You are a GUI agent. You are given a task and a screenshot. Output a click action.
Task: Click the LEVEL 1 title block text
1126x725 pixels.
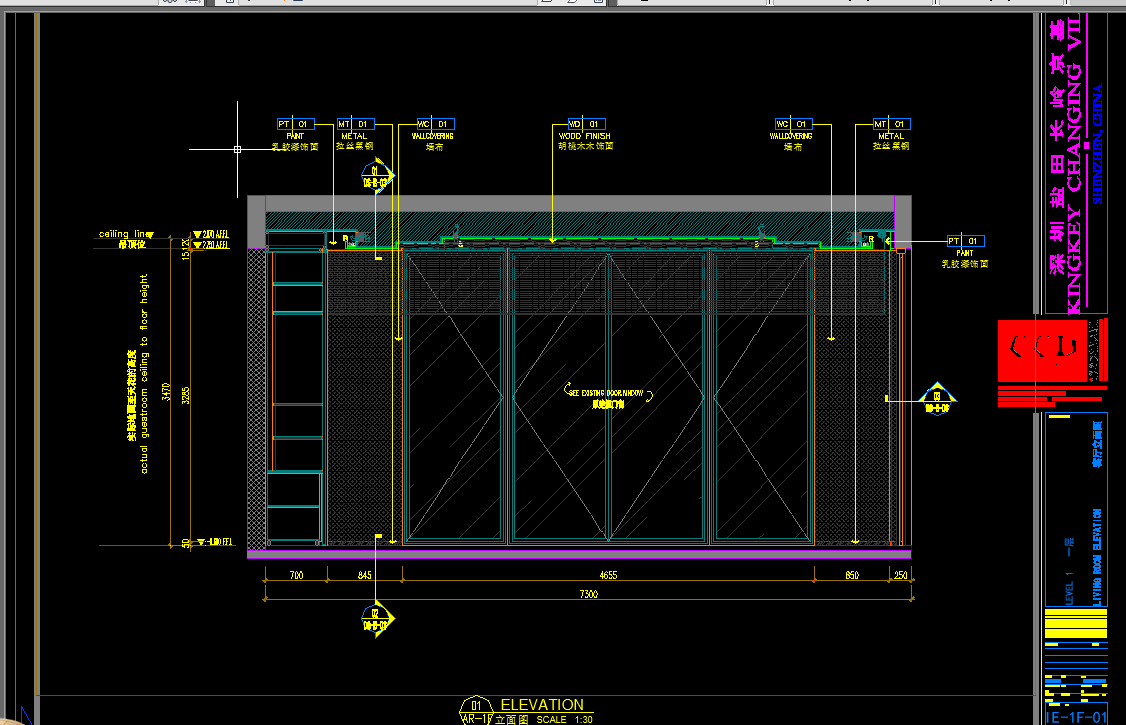point(1069,589)
